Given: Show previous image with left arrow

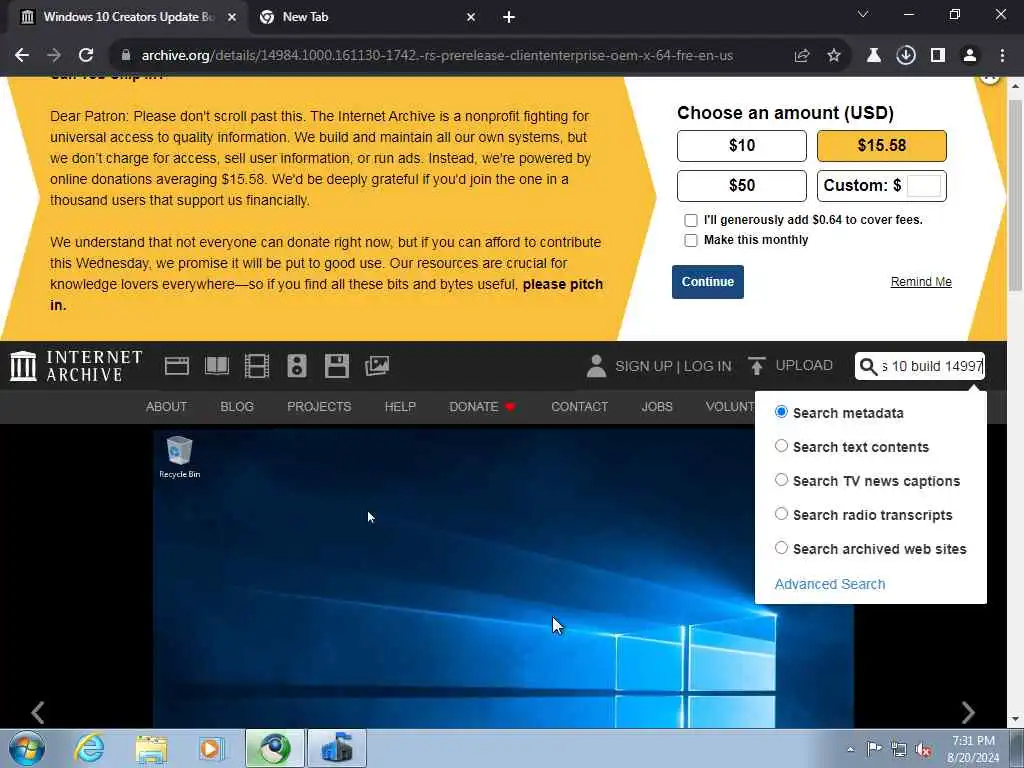Looking at the screenshot, I should [x=38, y=712].
